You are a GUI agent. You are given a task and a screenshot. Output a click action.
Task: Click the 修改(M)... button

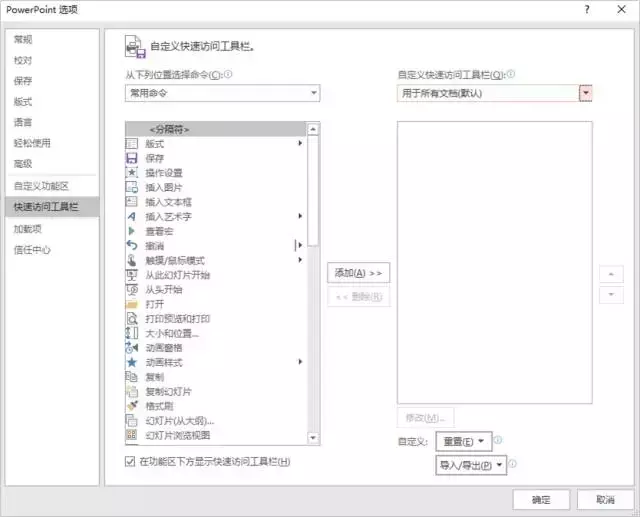pos(425,417)
